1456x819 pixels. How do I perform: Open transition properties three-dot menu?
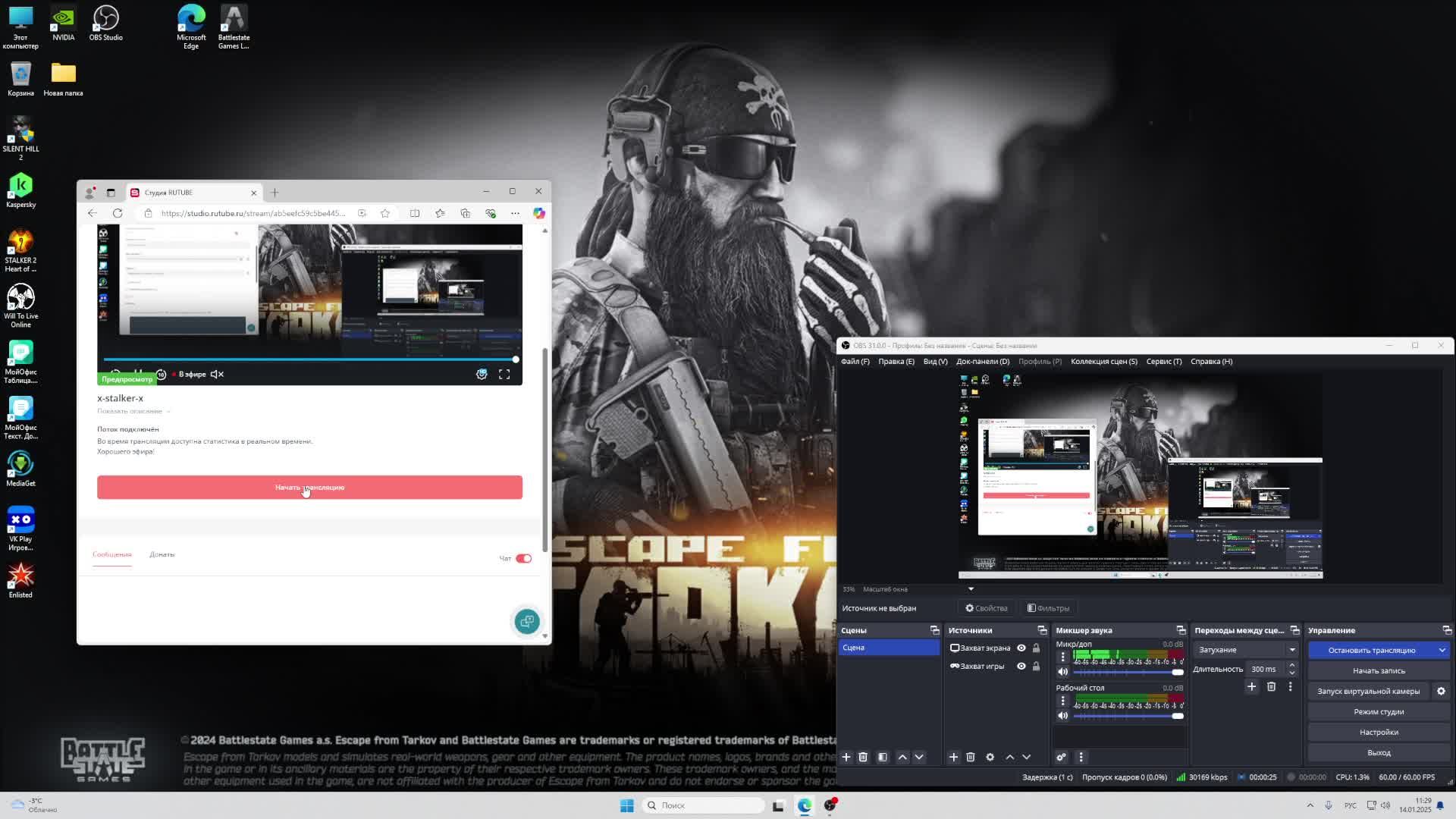(1291, 686)
